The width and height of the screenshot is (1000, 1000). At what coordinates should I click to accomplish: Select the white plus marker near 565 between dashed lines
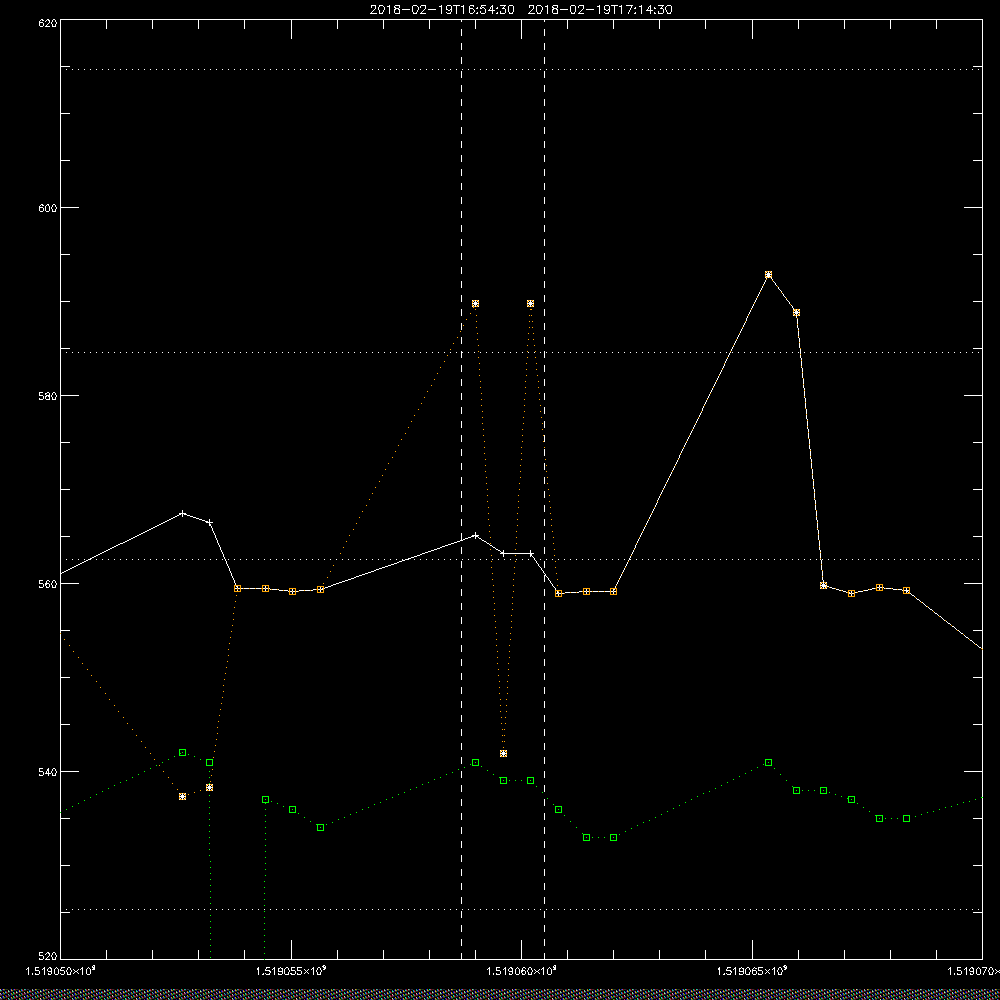475,535
